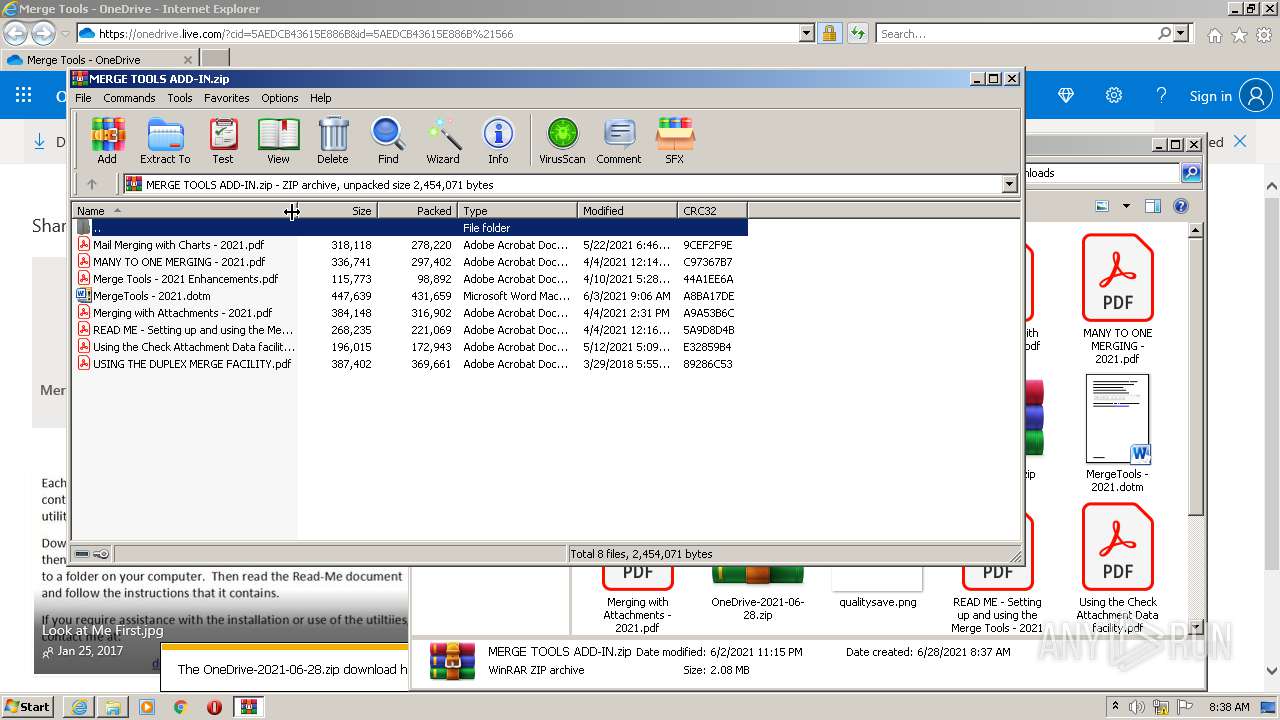Open IE Tools gear icon
Viewport: 1280px width, 720px height.
[1264, 34]
